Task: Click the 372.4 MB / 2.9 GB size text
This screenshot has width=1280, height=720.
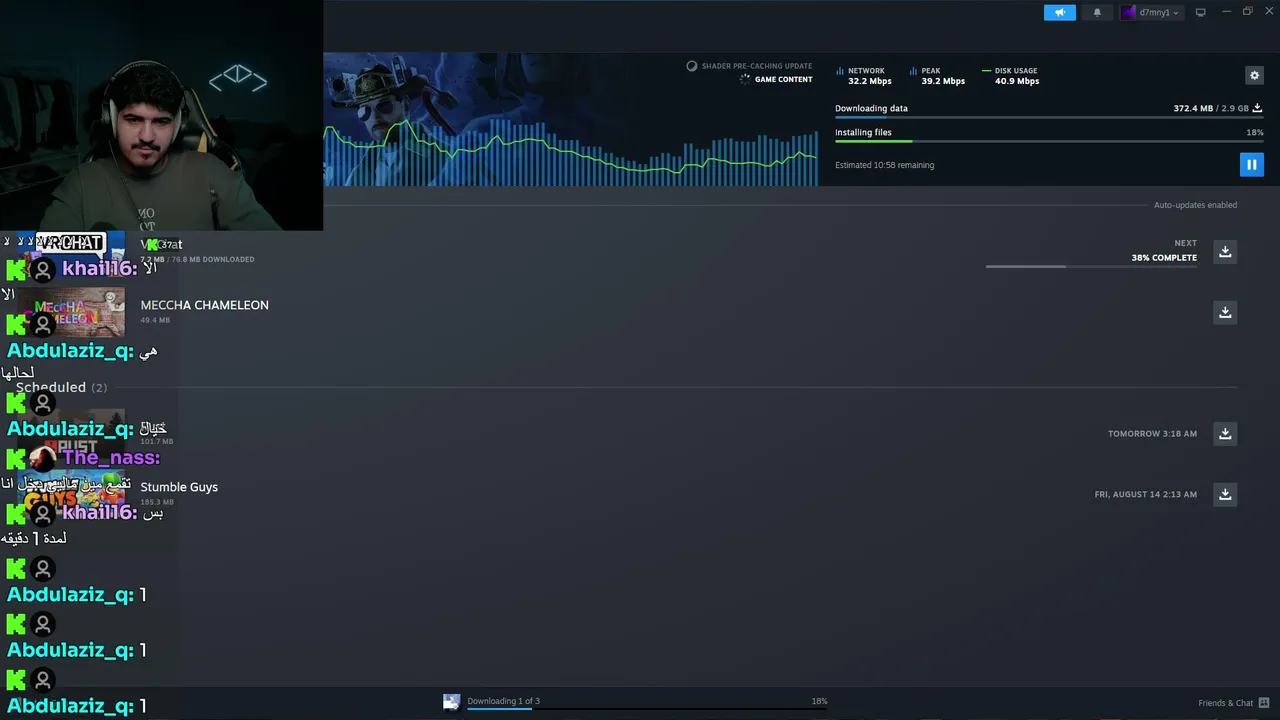Action: pos(1211,108)
